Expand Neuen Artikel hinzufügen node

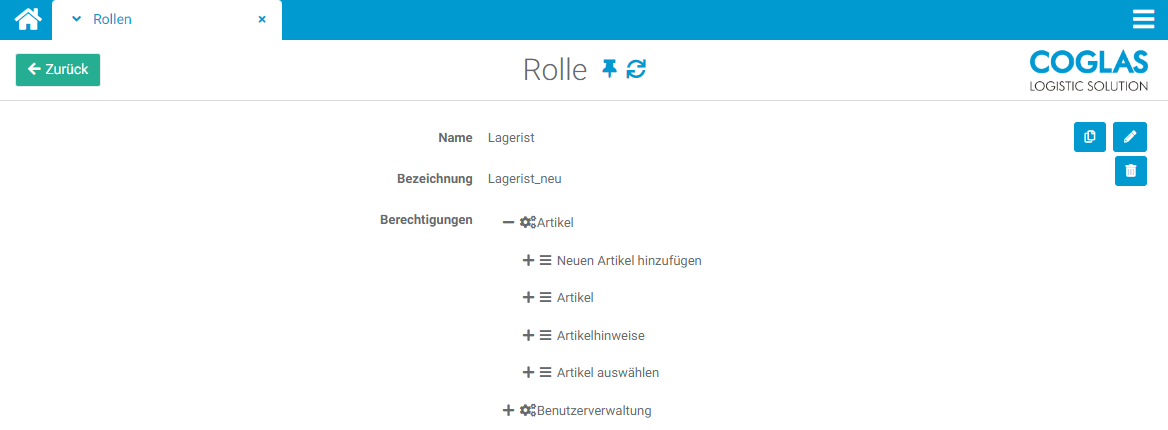[529, 261]
